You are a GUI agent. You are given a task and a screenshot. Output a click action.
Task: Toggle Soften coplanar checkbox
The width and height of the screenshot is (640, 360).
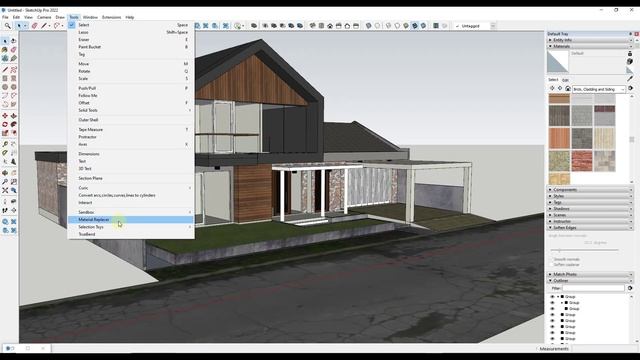551,265
